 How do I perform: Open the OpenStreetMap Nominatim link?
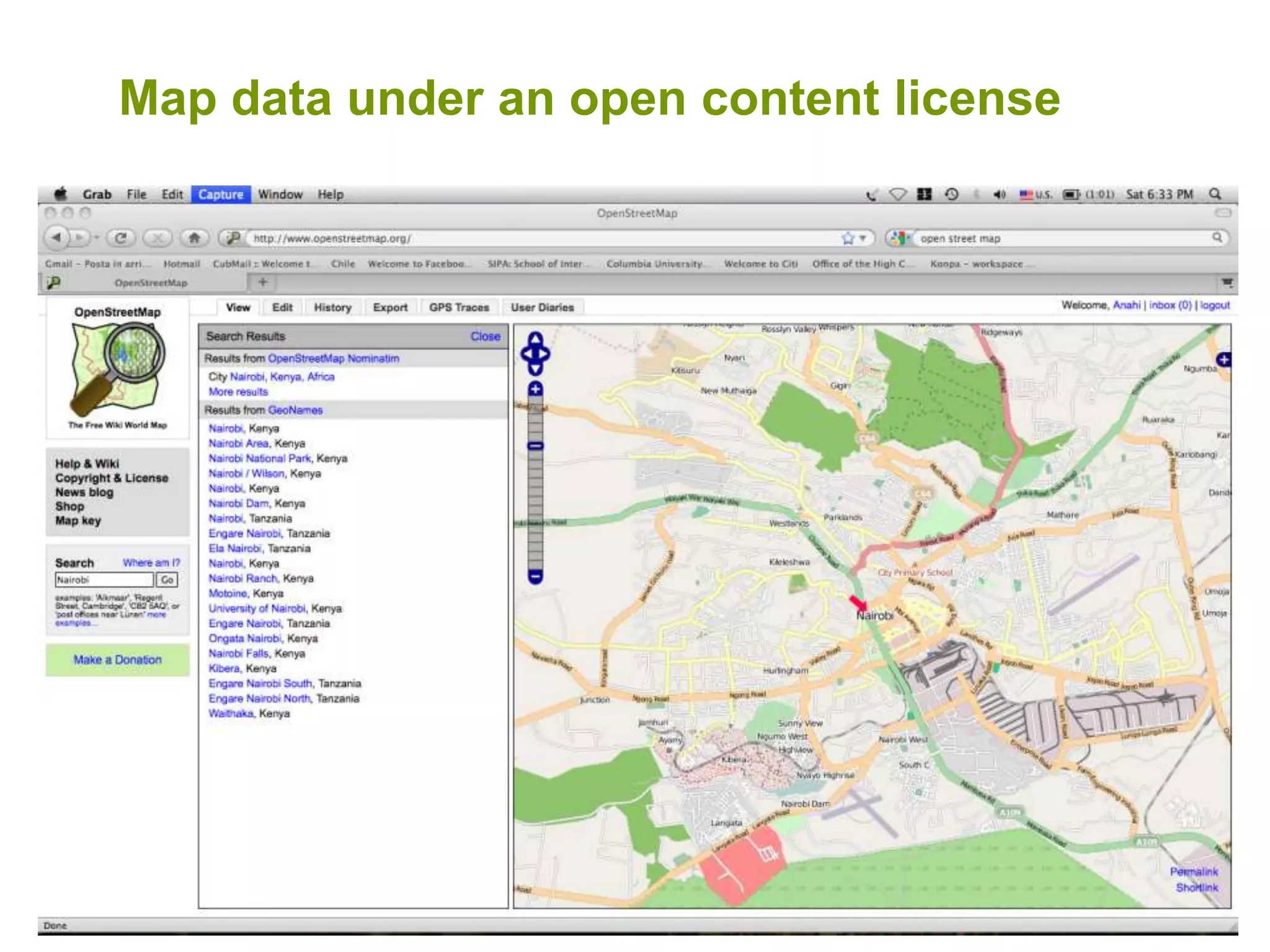(x=334, y=358)
